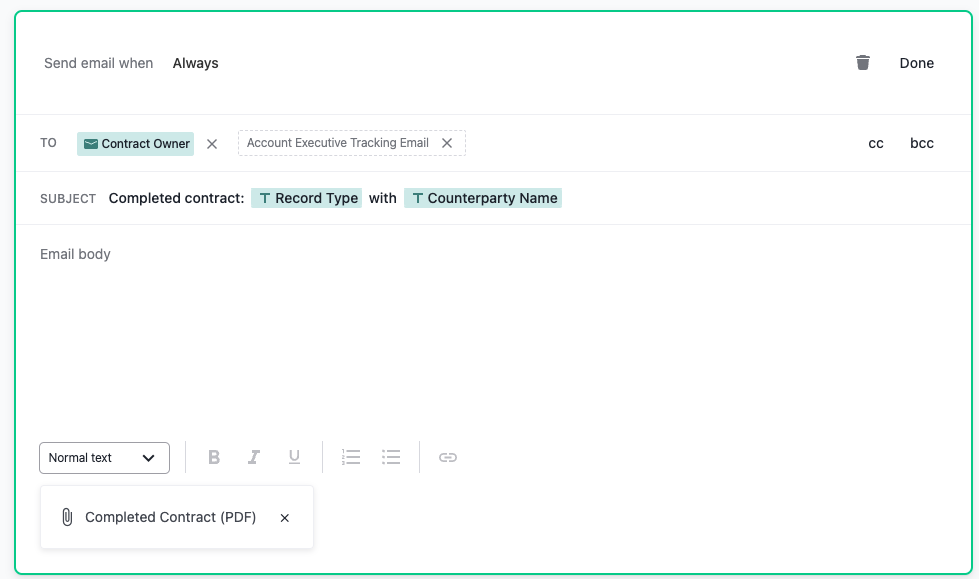
Task: Click Done to save the email
Action: coord(916,62)
